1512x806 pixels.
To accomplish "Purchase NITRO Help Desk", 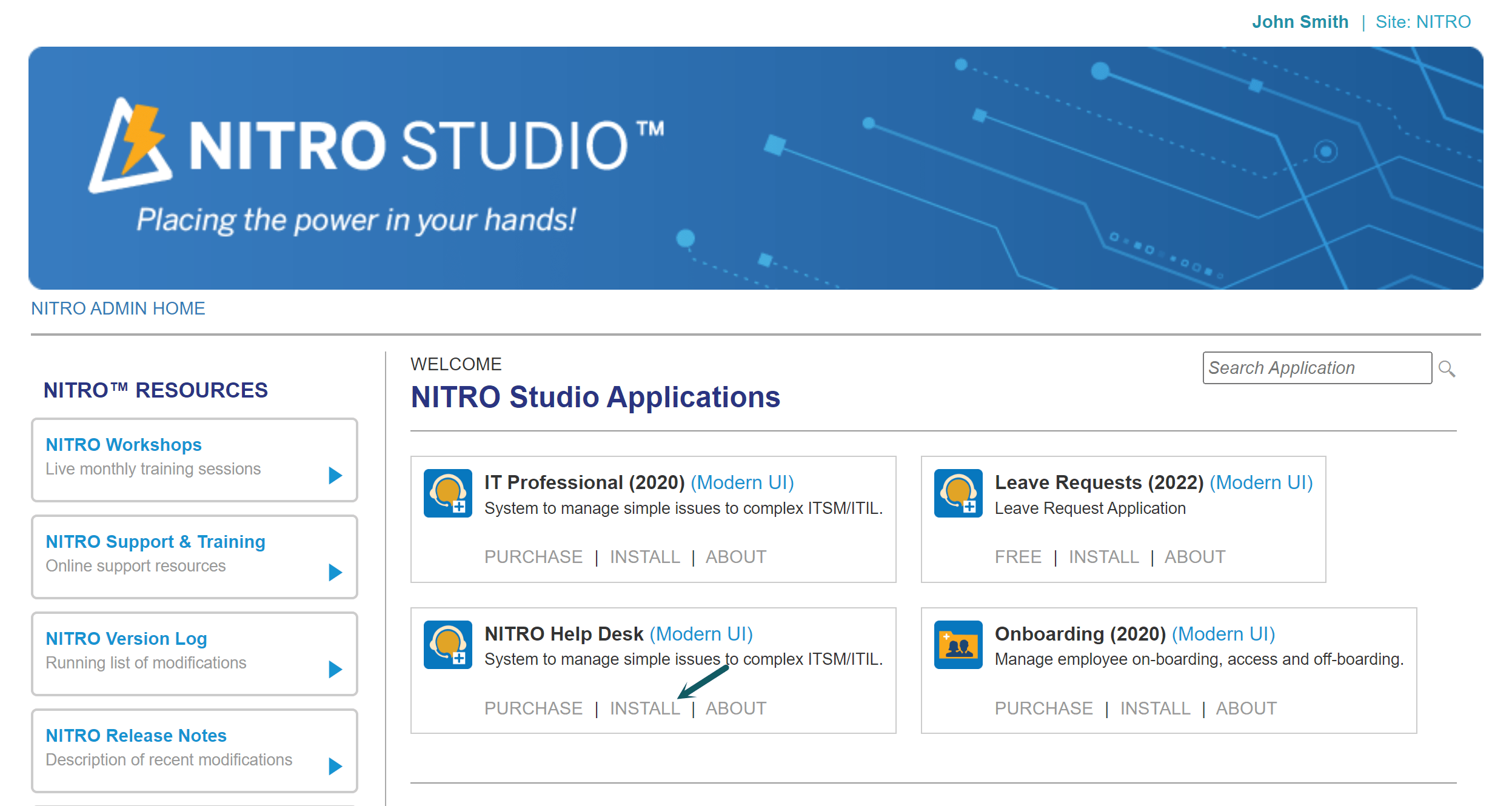I will (x=534, y=708).
